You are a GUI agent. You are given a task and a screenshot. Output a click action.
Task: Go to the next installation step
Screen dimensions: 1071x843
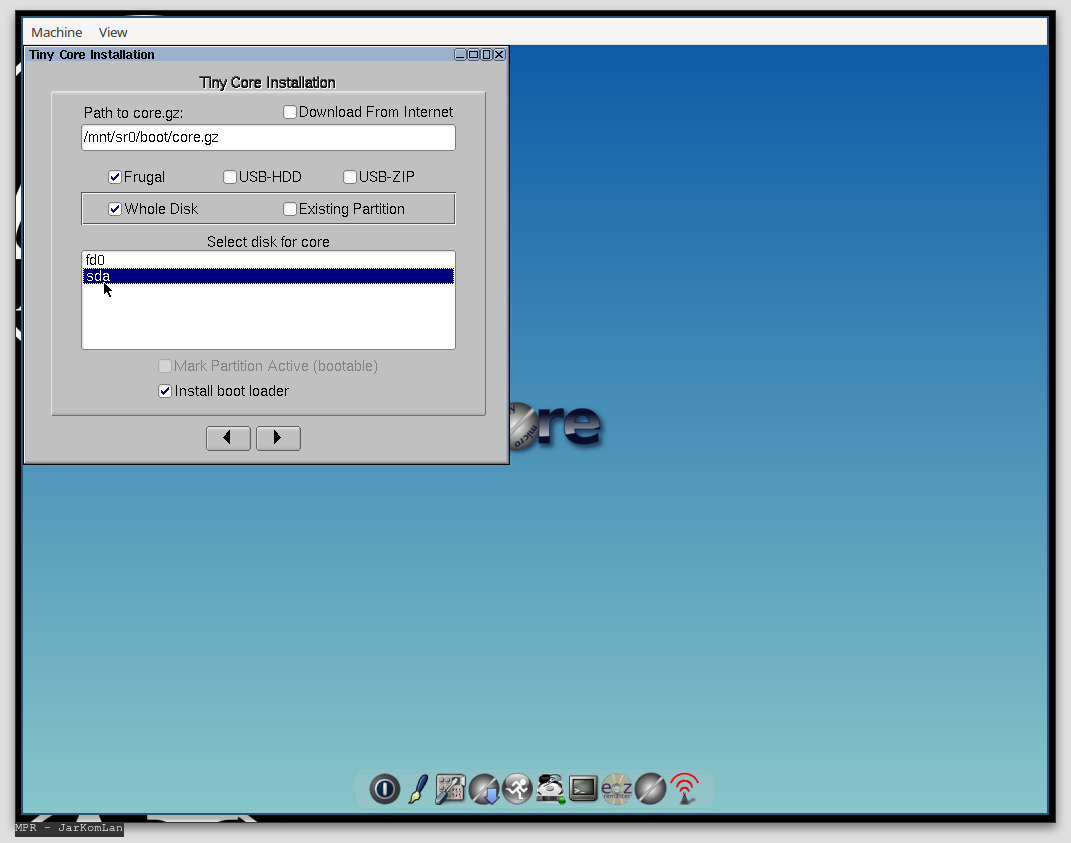coord(277,438)
